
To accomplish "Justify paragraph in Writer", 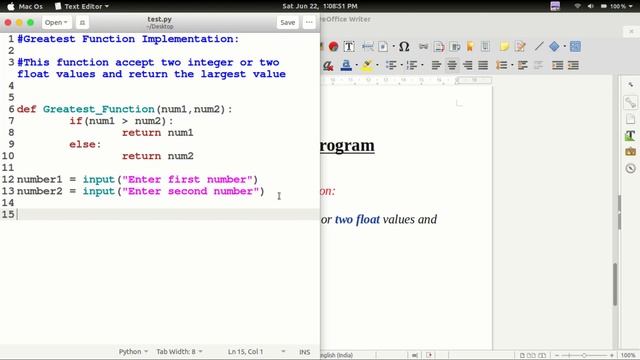I will click(x=483, y=65).
